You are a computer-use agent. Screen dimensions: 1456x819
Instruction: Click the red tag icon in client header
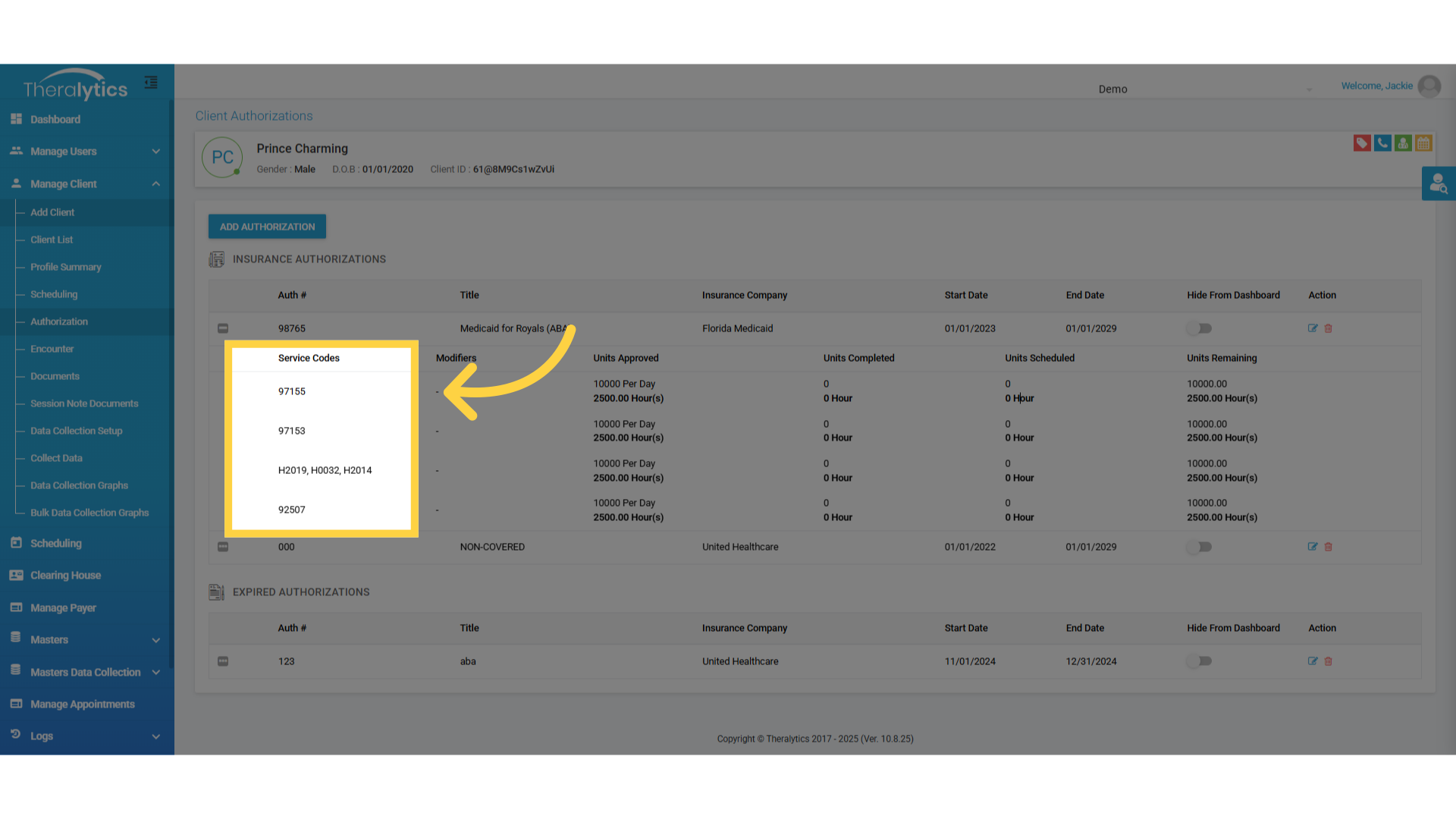point(1362,143)
